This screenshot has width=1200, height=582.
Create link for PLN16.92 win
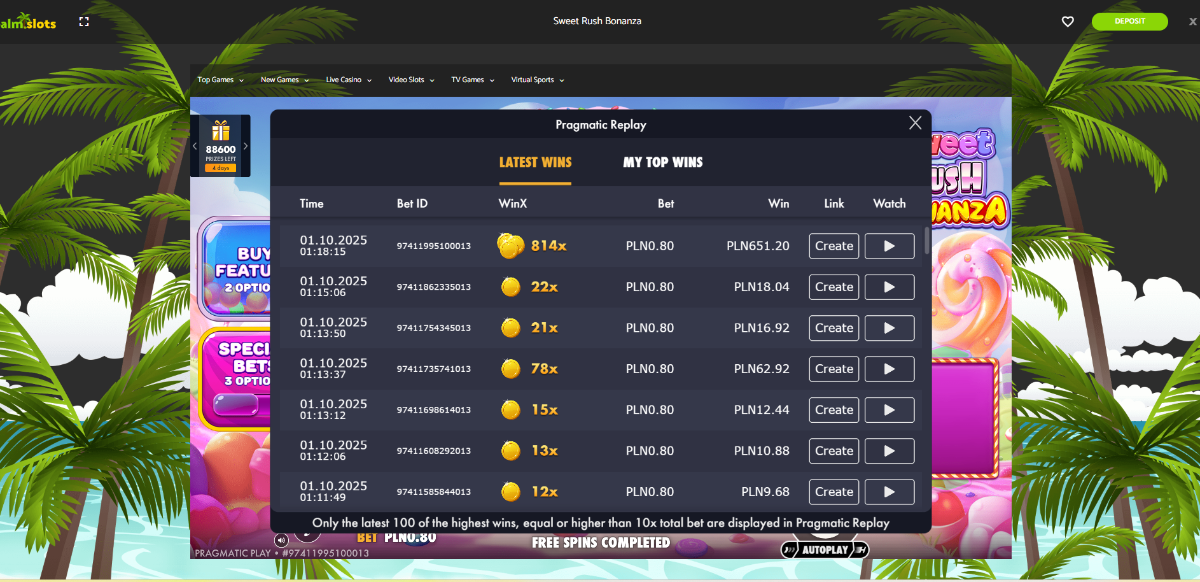click(x=833, y=328)
